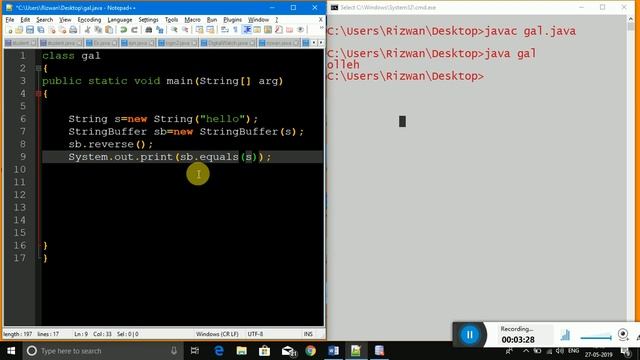This screenshot has height=360, width=640.
Task: Open the Document Map icon
Action: tap(268, 30)
